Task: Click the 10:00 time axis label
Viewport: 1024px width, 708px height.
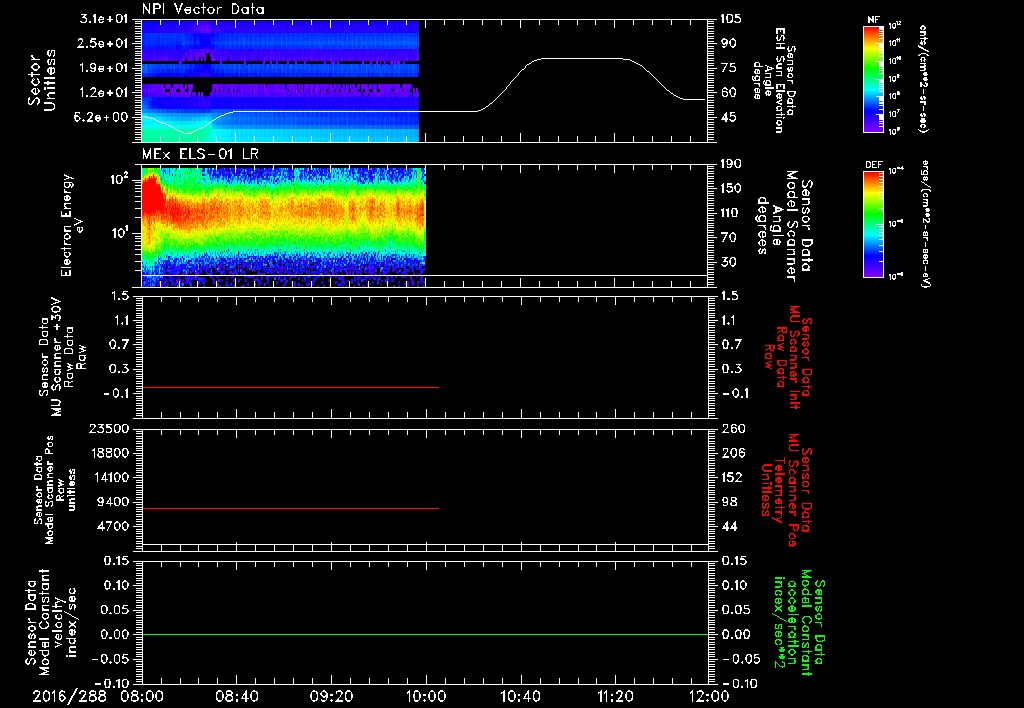Action: (426, 695)
